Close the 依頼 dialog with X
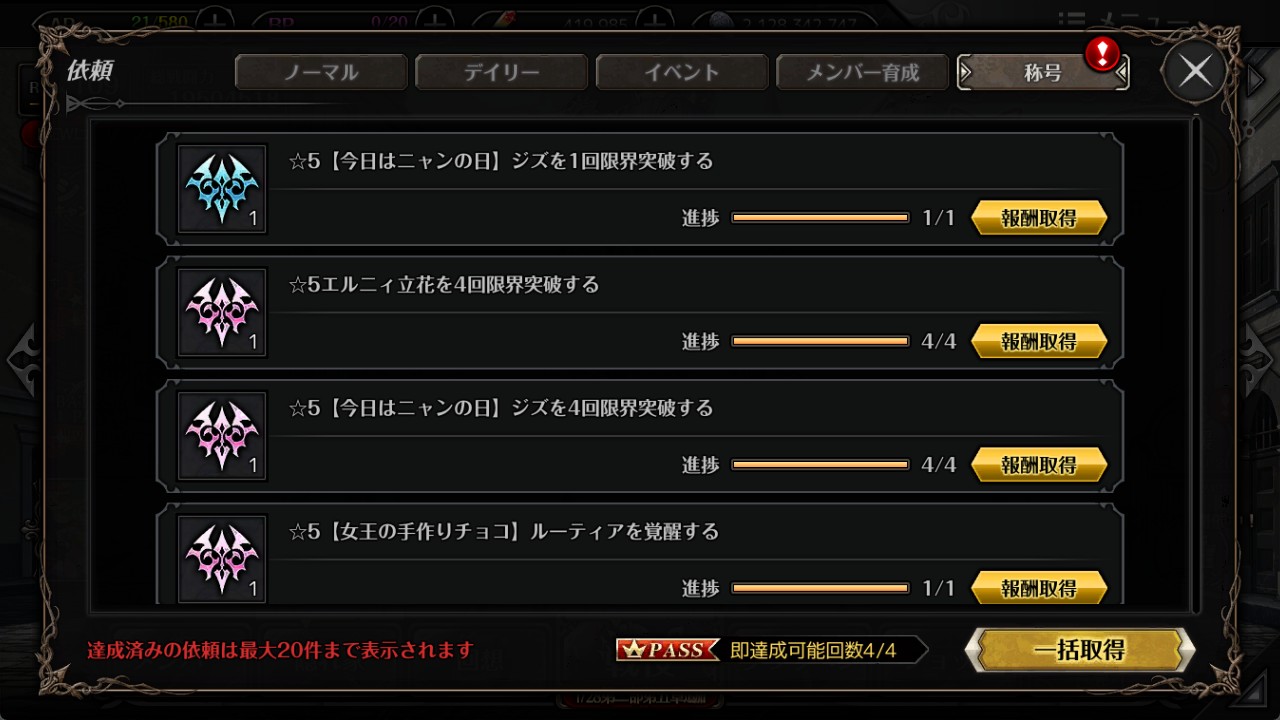This screenshot has width=1280, height=720. click(x=1195, y=71)
